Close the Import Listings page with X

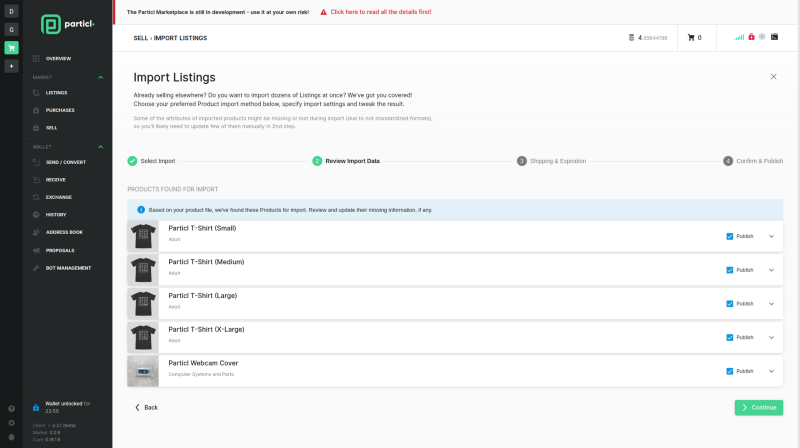(773, 77)
